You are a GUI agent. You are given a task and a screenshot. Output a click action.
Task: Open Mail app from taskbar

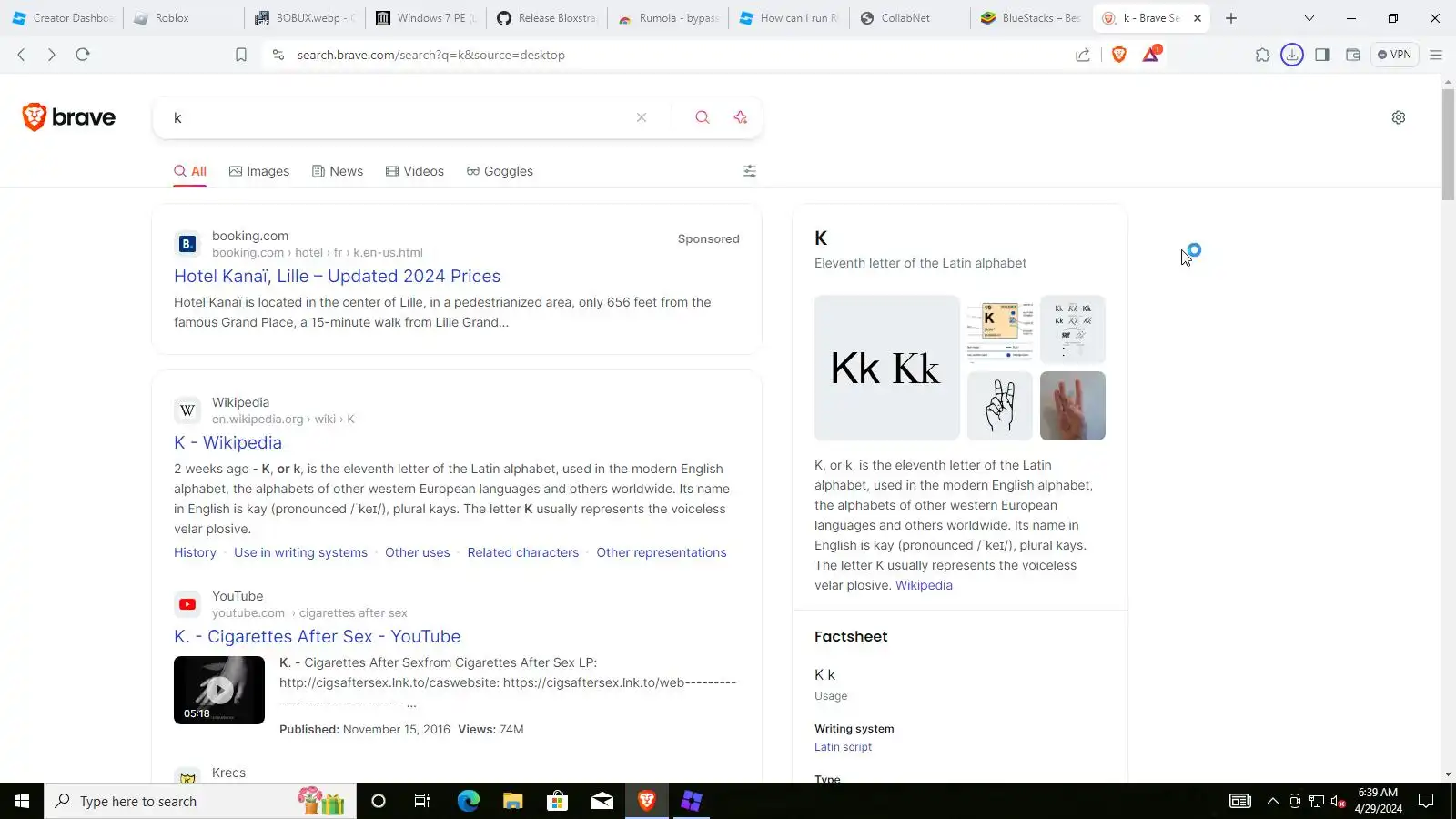coord(602,801)
